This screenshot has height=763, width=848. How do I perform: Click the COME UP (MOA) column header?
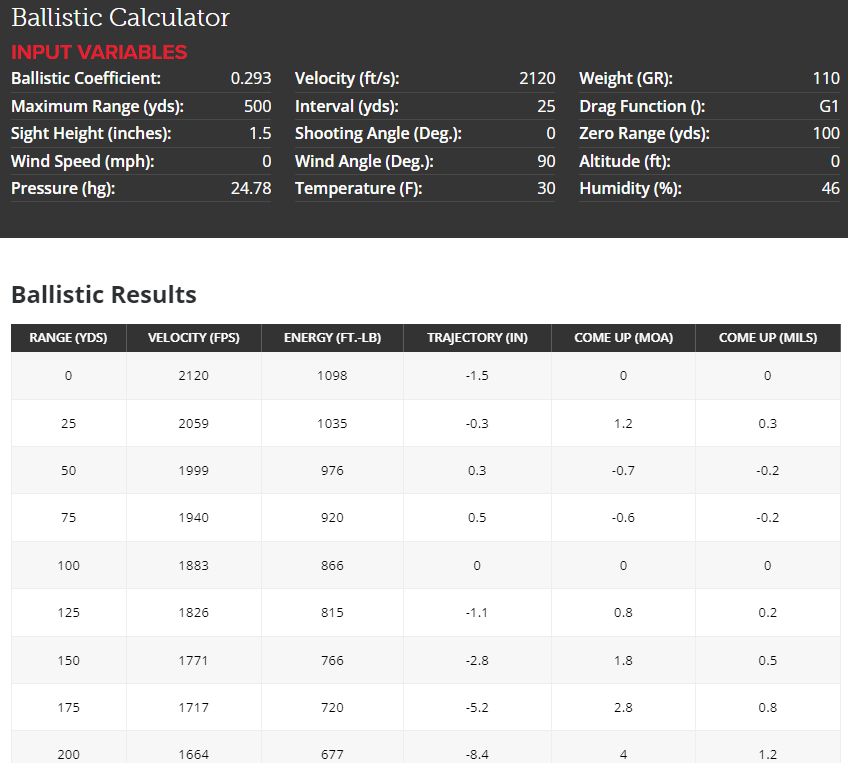click(623, 338)
